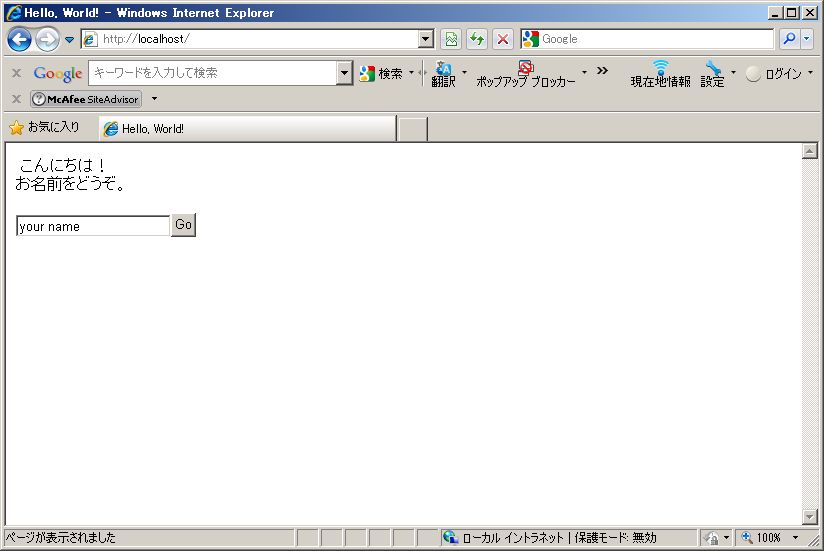Click the Compatibility View icon
The width and height of the screenshot is (824, 551).
[451, 39]
